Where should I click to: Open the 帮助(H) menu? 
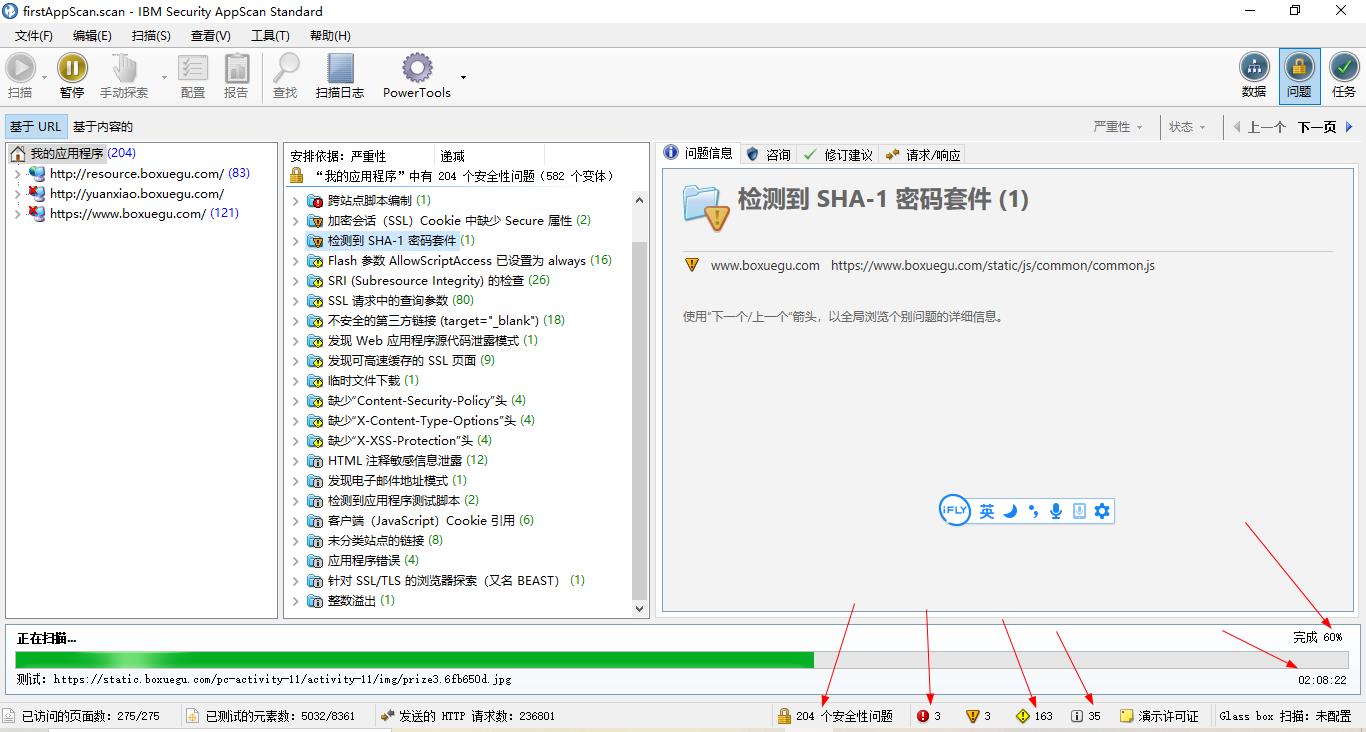tap(329, 36)
